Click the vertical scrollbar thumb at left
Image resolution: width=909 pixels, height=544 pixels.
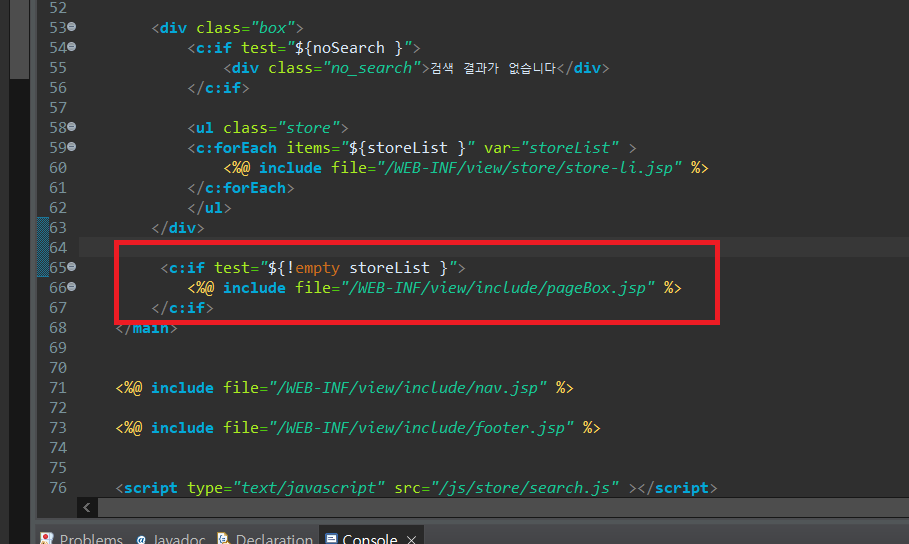[x=19, y=39]
